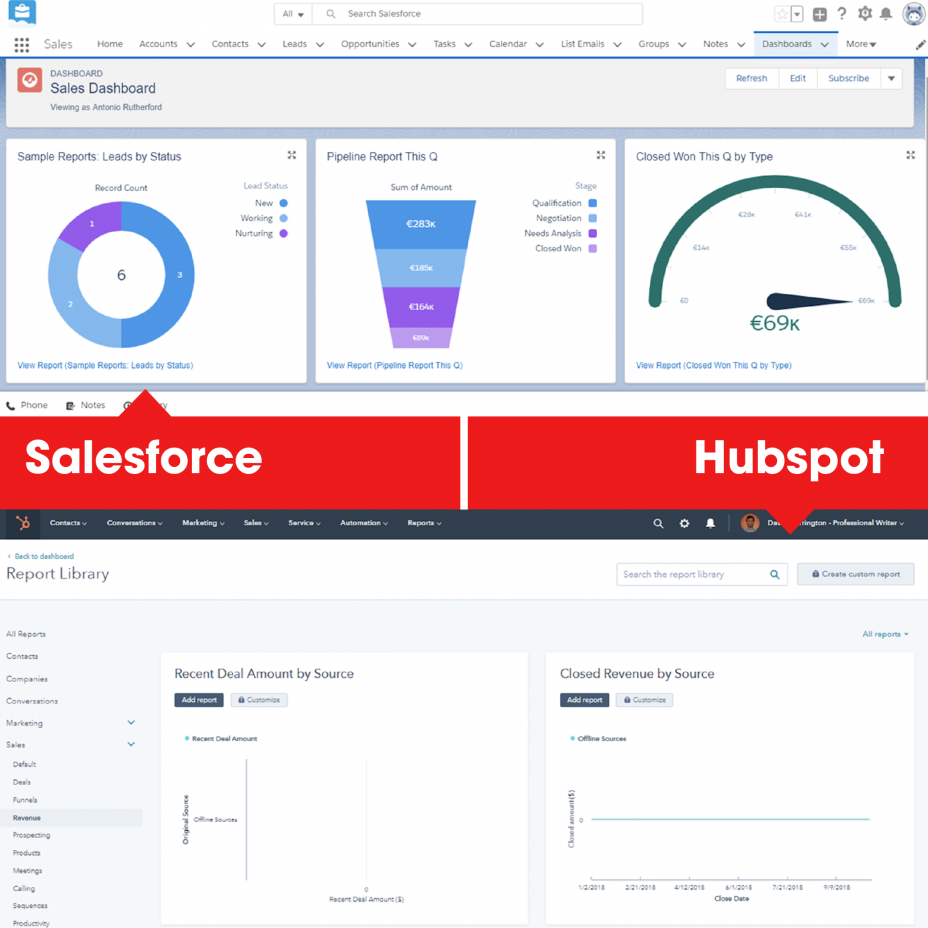The height and width of the screenshot is (928, 928).
Task: Open the Dashboards tab dropdown arrow
Action: click(x=823, y=44)
